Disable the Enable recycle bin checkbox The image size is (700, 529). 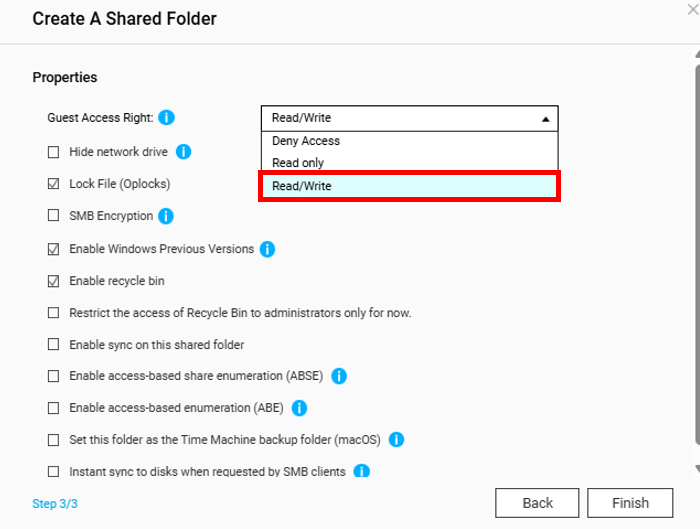click(x=54, y=281)
